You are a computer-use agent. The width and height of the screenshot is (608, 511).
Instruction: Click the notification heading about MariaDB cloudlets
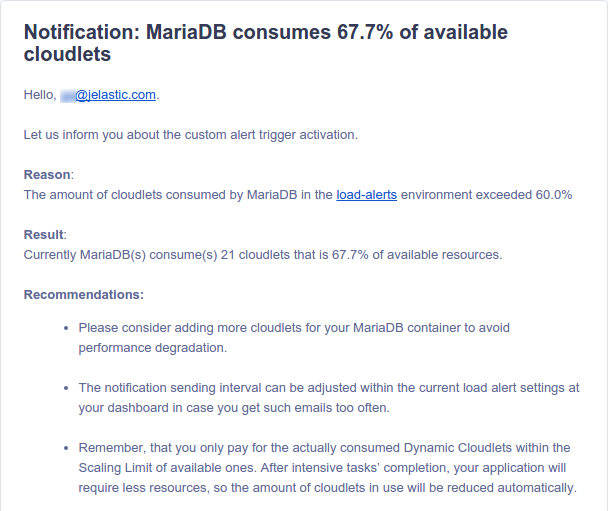pos(266,43)
